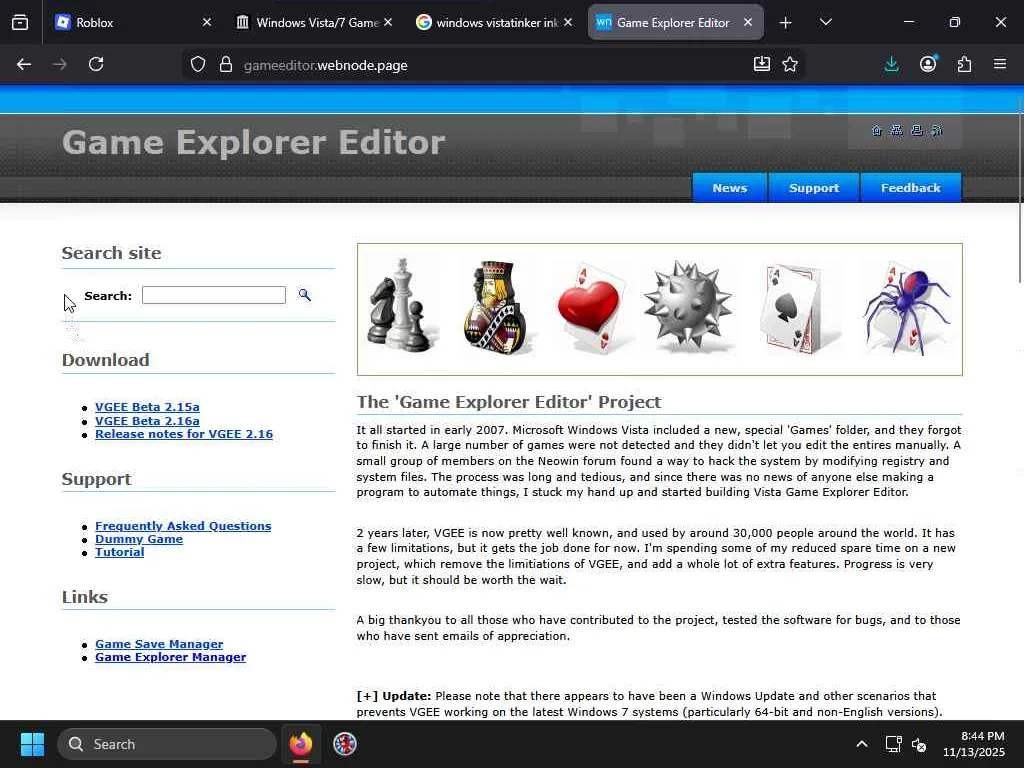Show hidden system tray icons chevron
Screen dimensions: 1024x768
[x=862, y=744]
